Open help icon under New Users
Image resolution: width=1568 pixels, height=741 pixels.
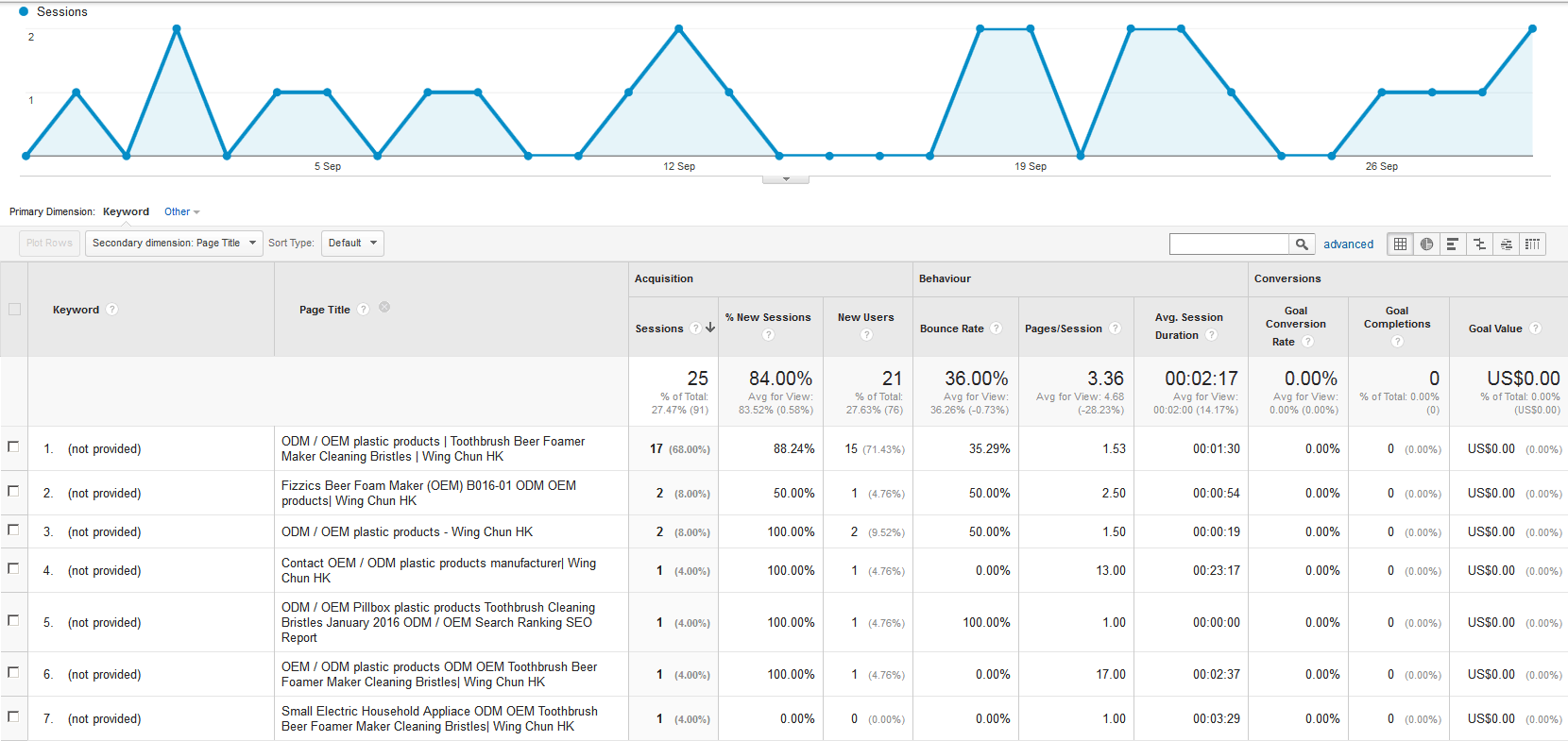tap(866, 335)
